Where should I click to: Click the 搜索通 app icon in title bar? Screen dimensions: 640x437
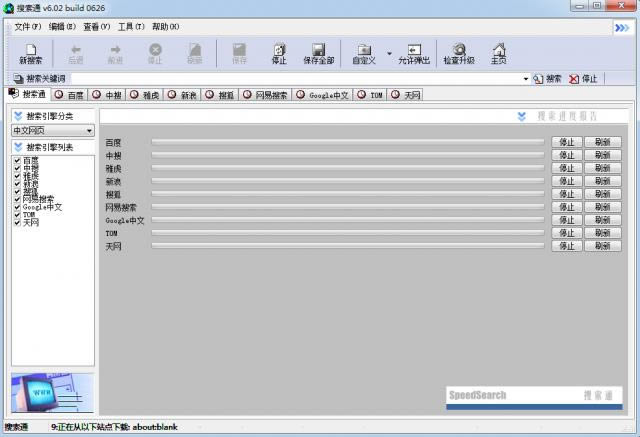9,8
